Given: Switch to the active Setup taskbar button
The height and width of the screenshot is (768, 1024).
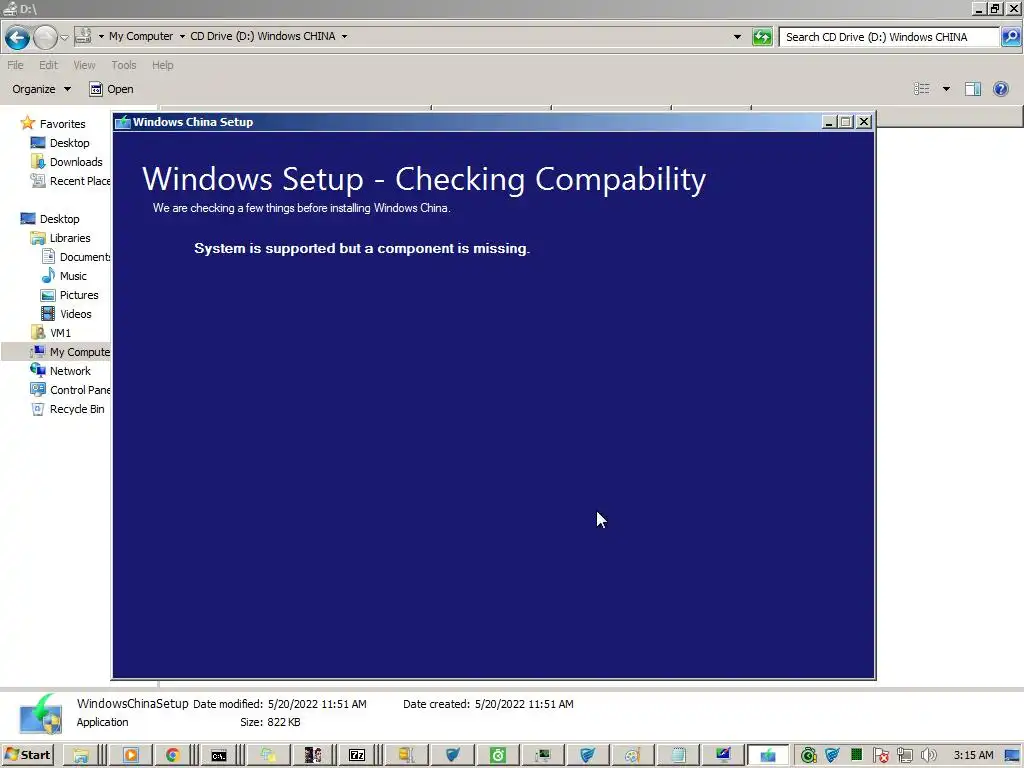Looking at the screenshot, I should click(x=767, y=756).
